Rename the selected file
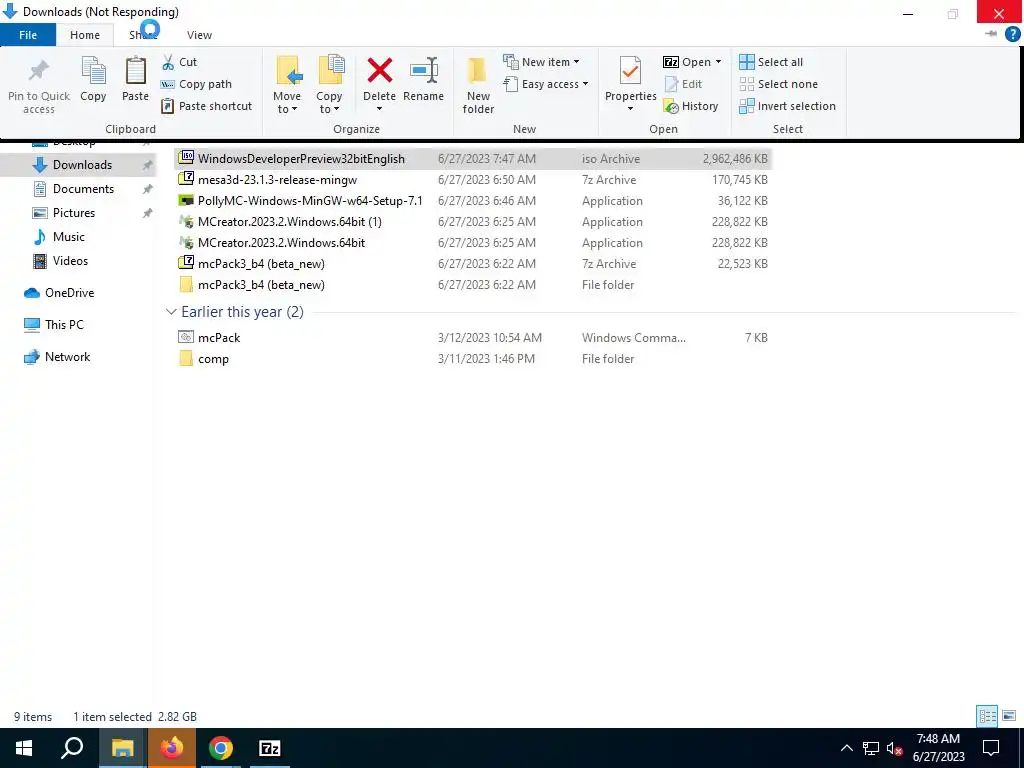Viewport: 1024px width, 768px height. coord(423,79)
